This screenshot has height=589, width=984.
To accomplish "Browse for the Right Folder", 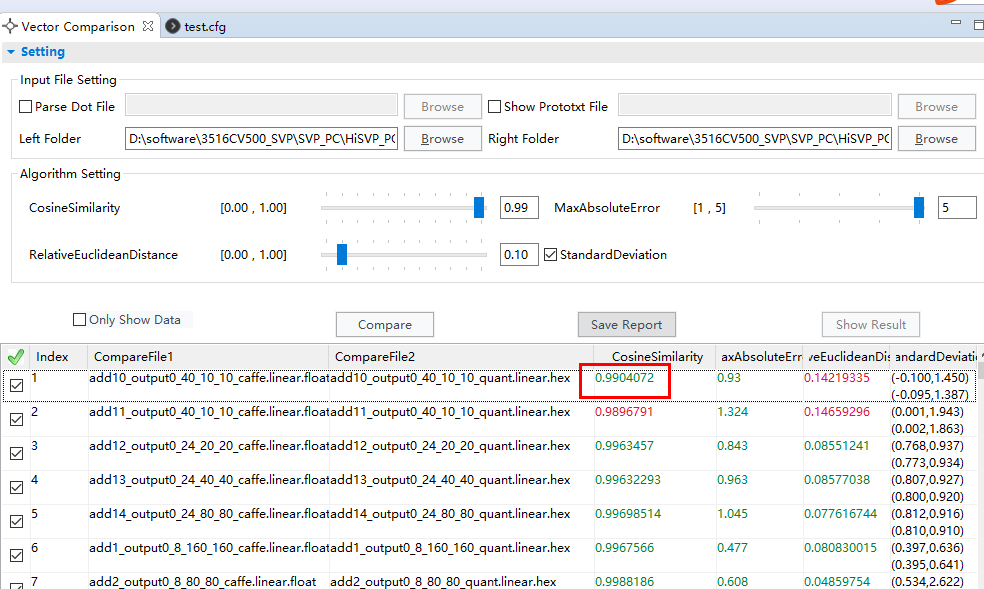I will (x=936, y=139).
